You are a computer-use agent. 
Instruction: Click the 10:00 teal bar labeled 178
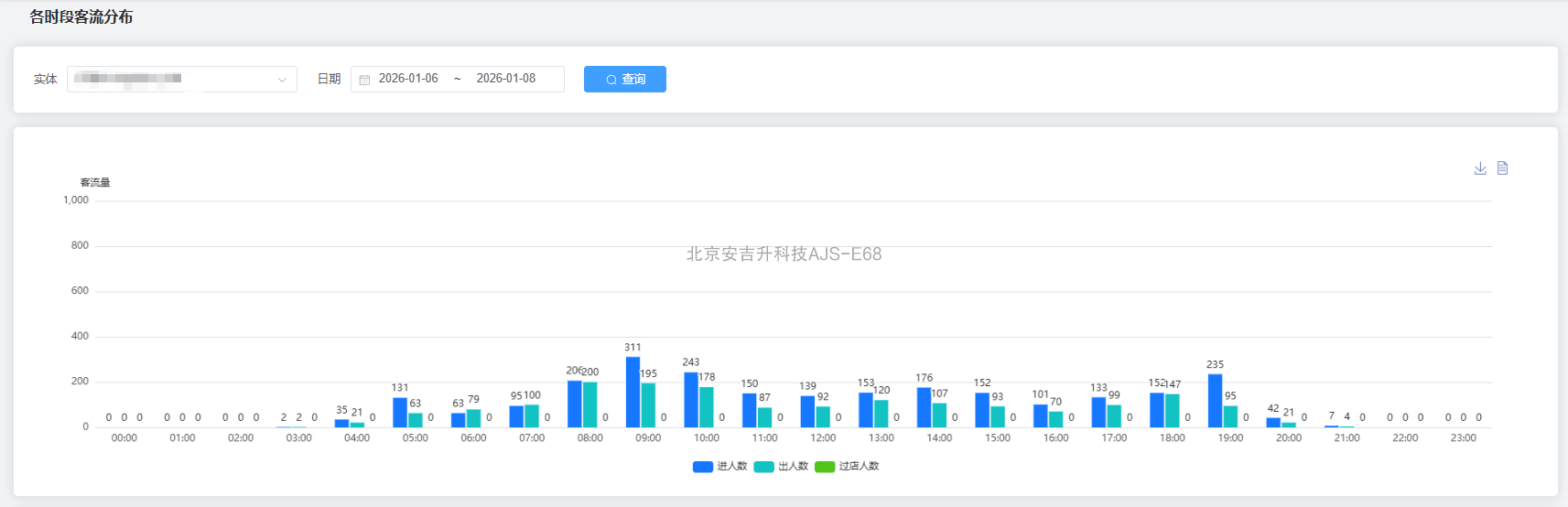pos(707,407)
